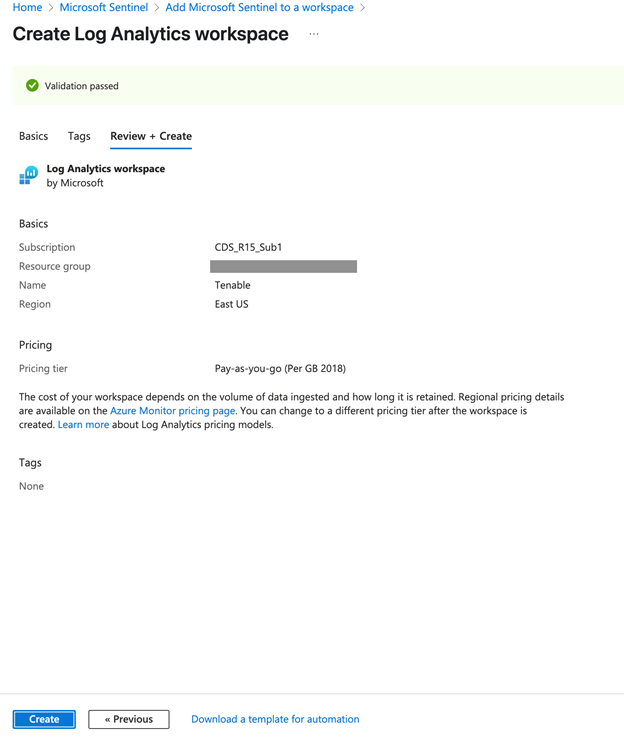Navigate to Home breadcrumb
Screen dimensions: 624x740
(x=27, y=7)
